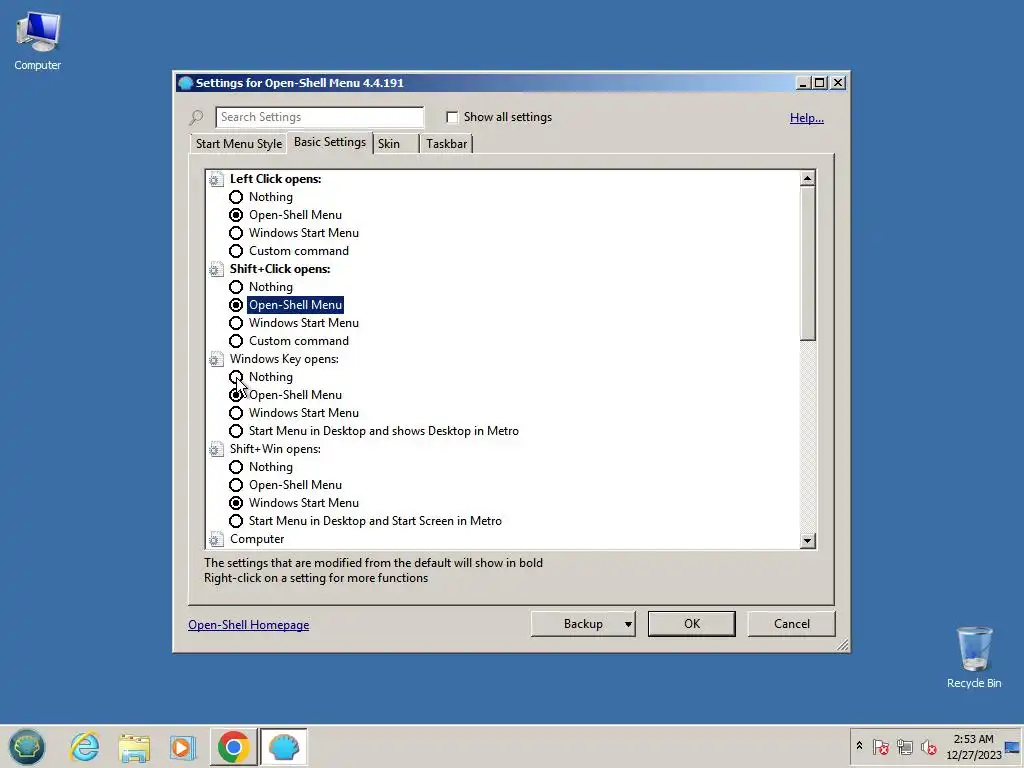The width and height of the screenshot is (1024, 768).
Task: Click the Cancel button
Action: (x=792, y=624)
